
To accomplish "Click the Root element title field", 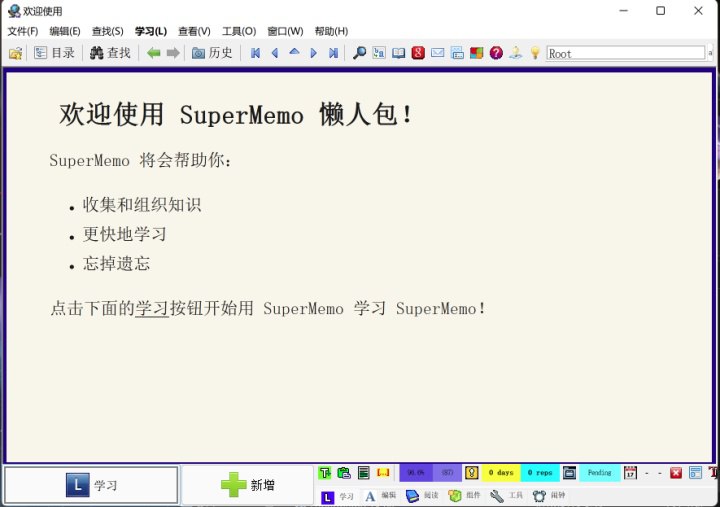I will point(625,53).
